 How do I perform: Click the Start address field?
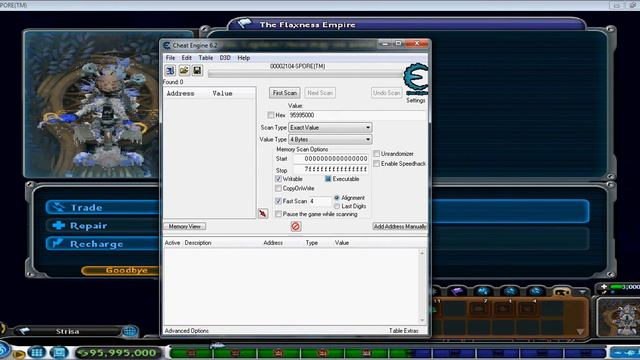point(331,158)
